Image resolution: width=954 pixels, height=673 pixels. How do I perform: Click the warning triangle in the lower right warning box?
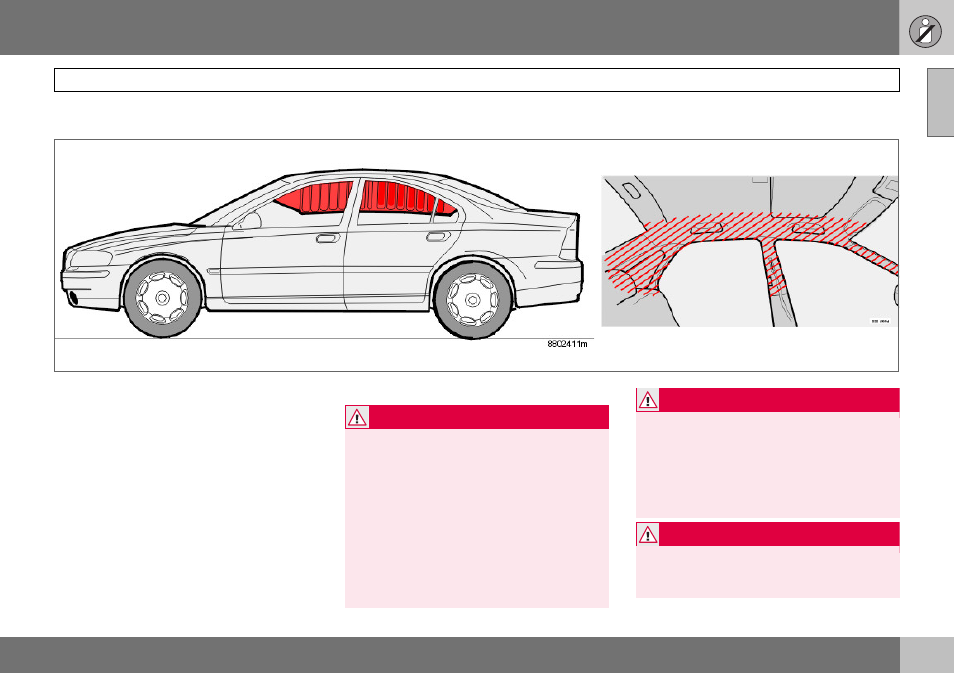pyautogui.click(x=648, y=534)
